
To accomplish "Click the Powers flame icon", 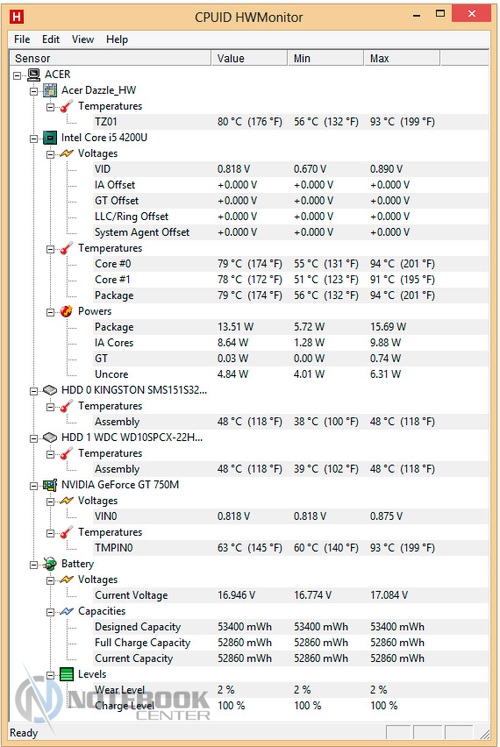I will 66,311.
